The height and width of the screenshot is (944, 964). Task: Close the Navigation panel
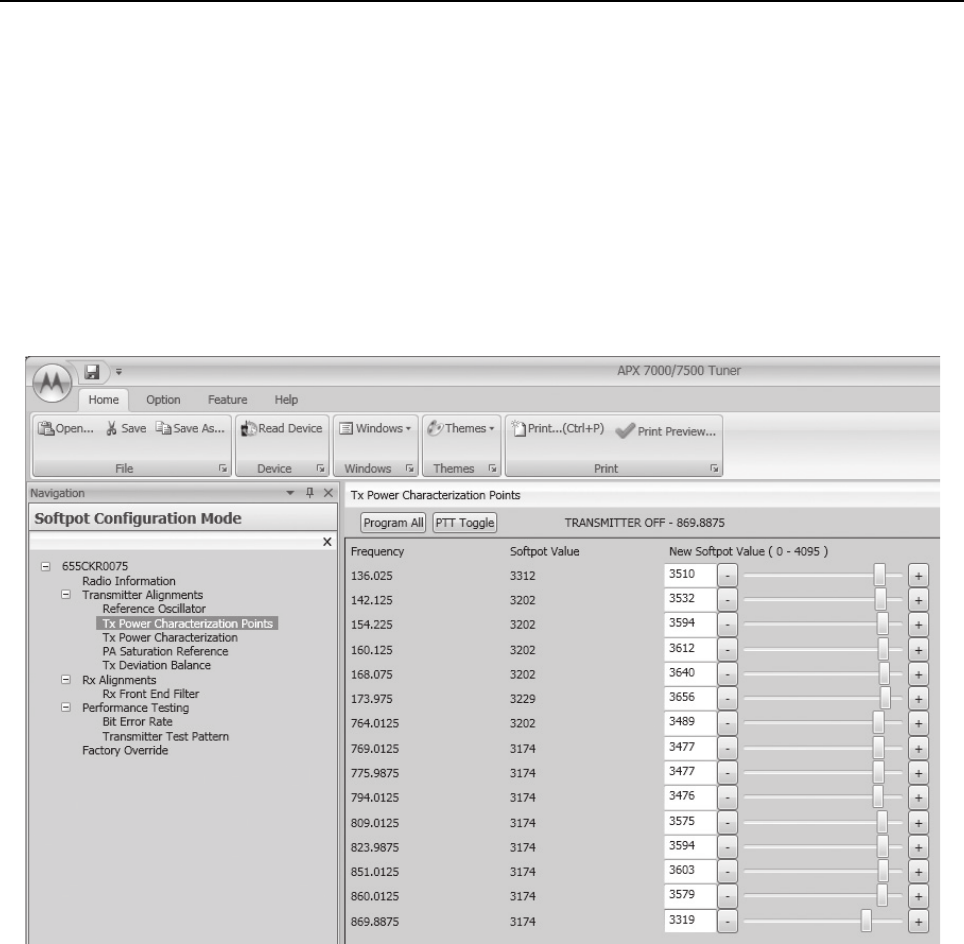328,493
